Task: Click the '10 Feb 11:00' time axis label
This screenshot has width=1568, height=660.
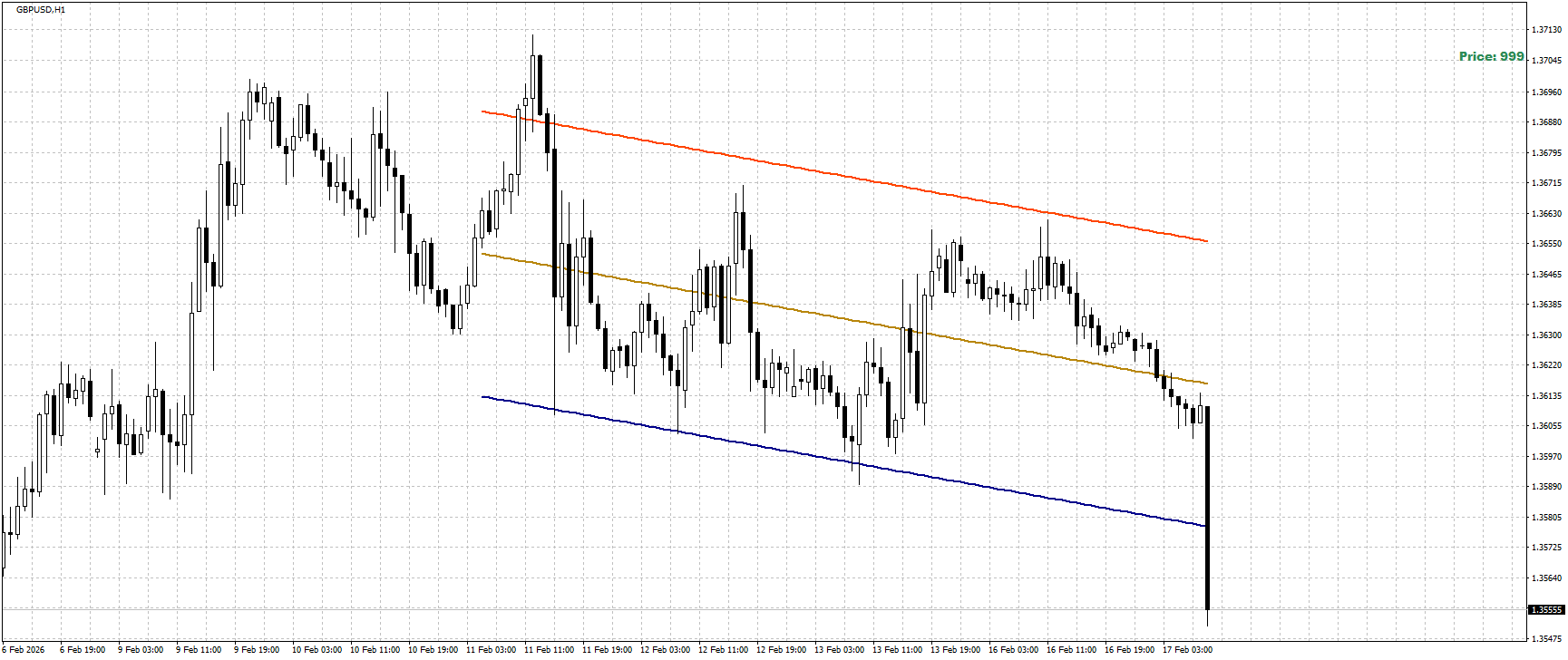Action: coord(375,650)
